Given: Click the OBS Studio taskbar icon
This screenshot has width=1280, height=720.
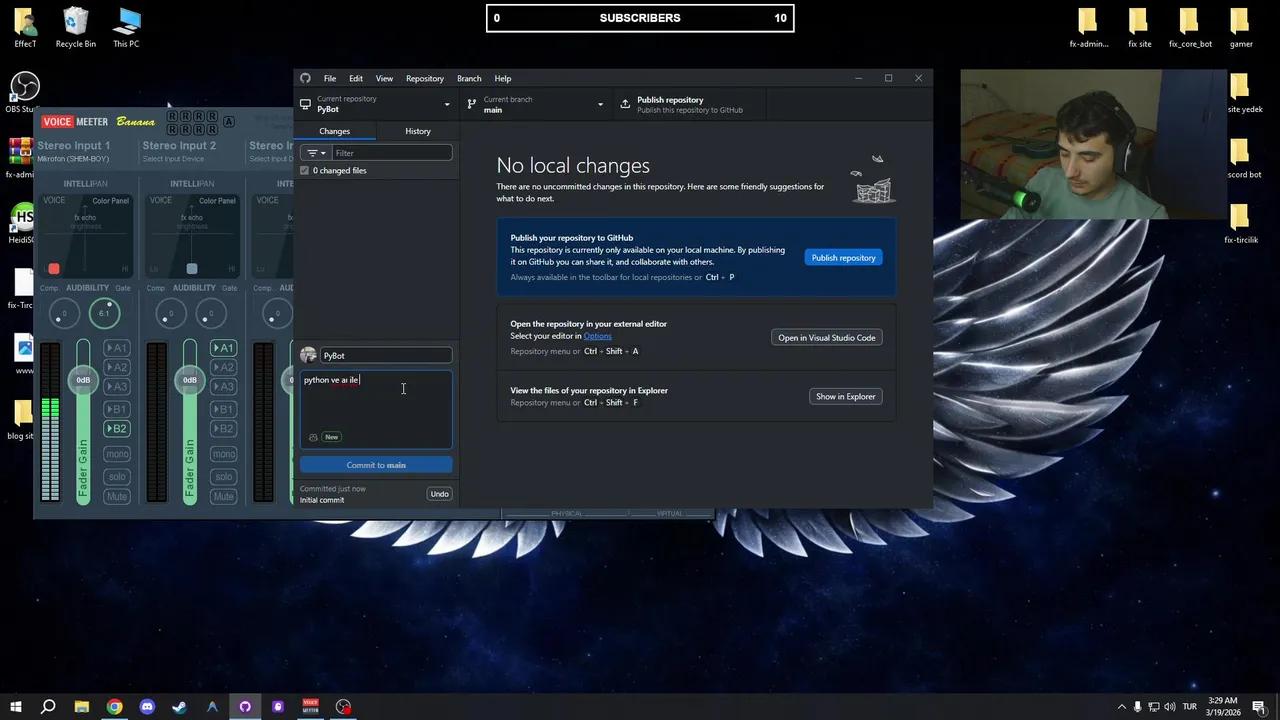Looking at the screenshot, I should (344, 707).
